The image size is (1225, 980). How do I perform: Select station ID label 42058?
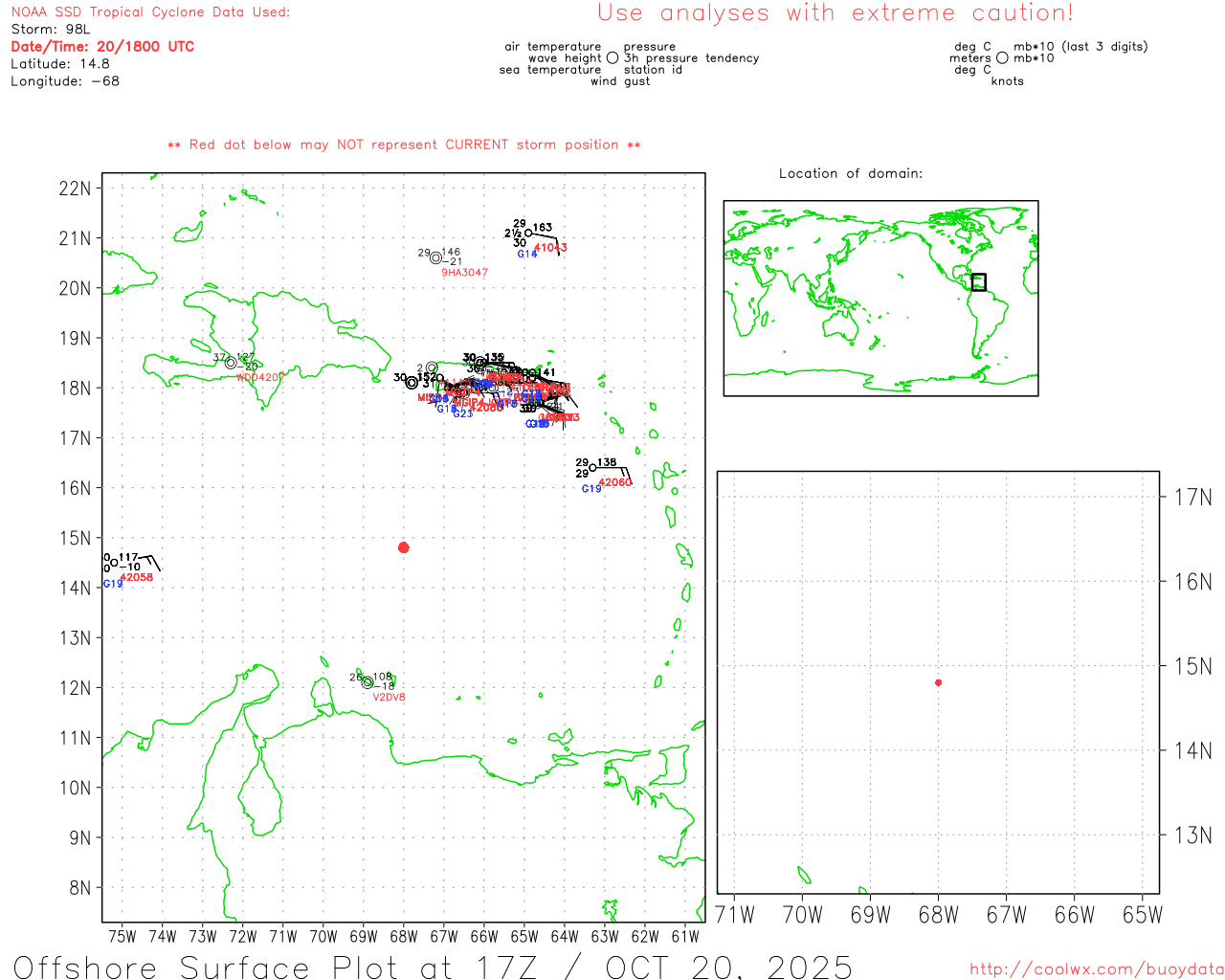click(137, 578)
